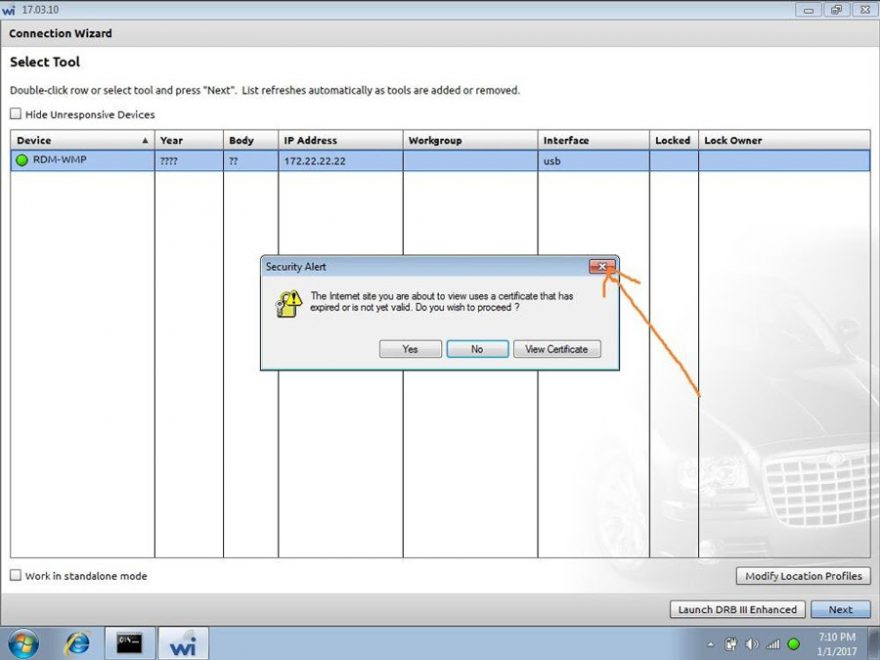The height and width of the screenshot is (660, 880).
Task: Click No in the Security Alert dialog
Action: [x=477, y=349]
